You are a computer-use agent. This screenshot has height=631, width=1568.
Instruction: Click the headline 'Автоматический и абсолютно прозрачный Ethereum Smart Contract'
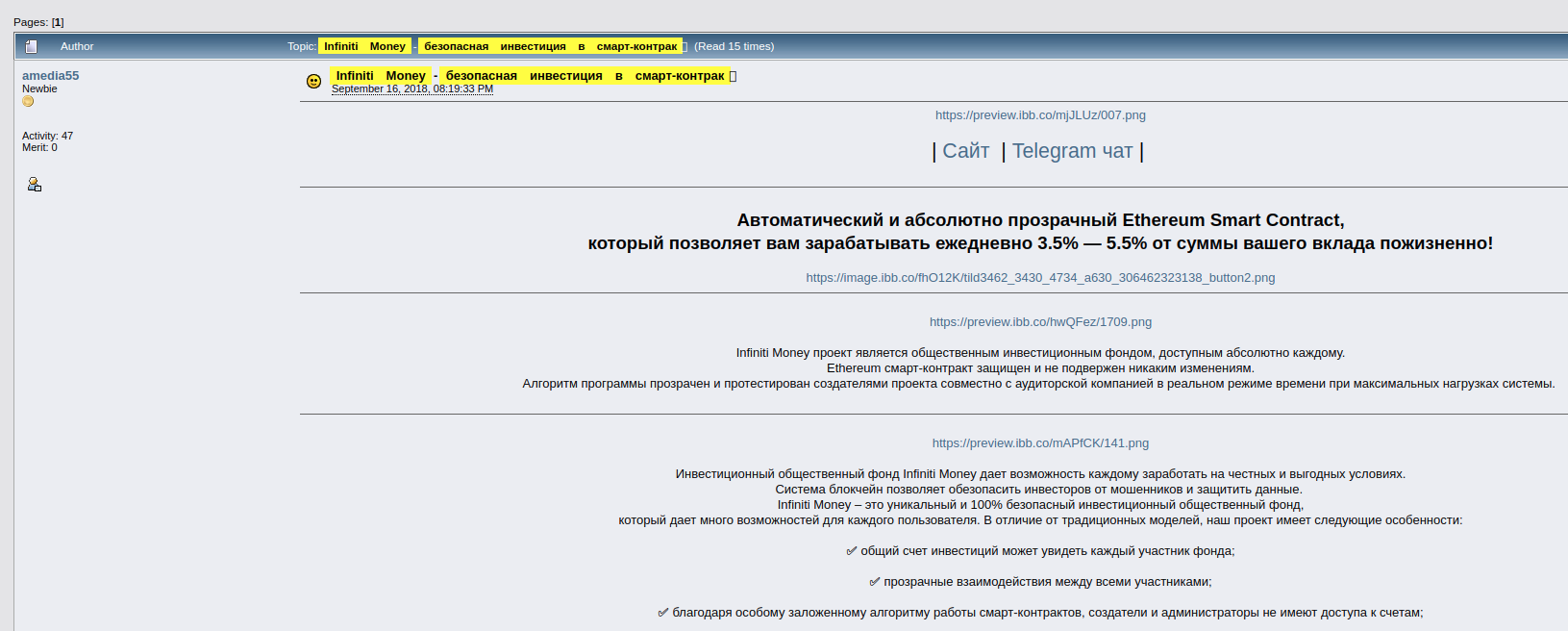coord(1040,220)
